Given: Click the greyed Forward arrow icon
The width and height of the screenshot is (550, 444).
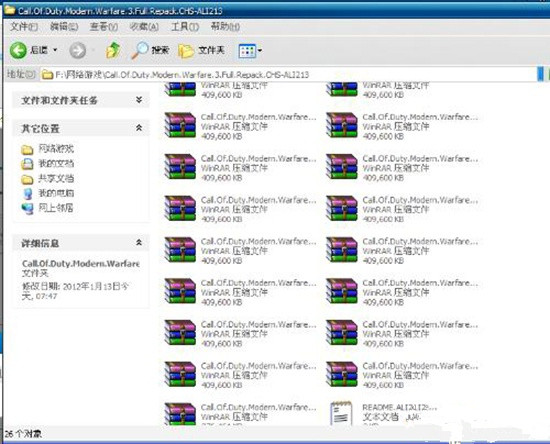Looking at the screenshot, I should tap(78, 51).
